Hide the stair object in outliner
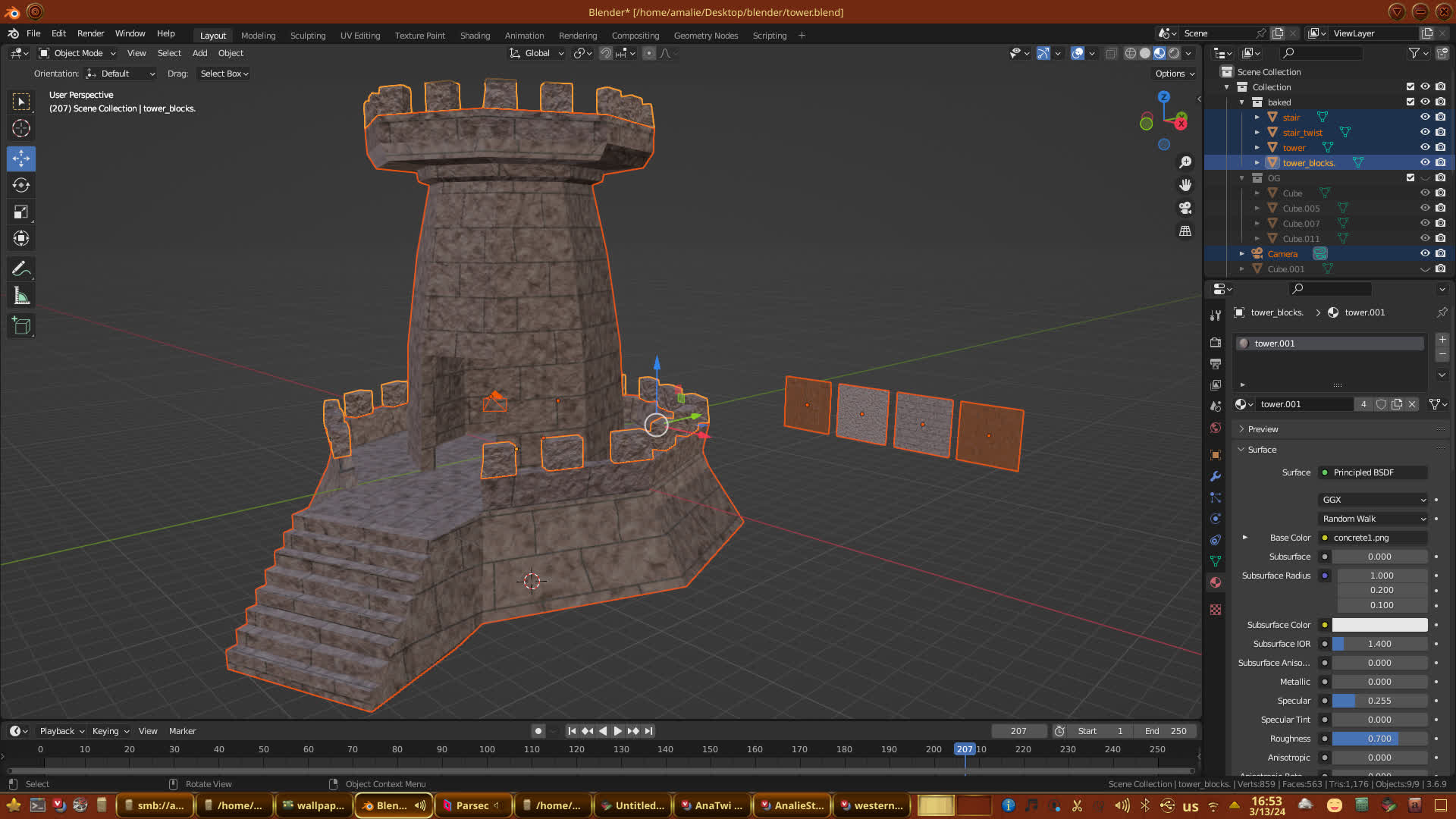The image size is (1456, 819). 1425,117
